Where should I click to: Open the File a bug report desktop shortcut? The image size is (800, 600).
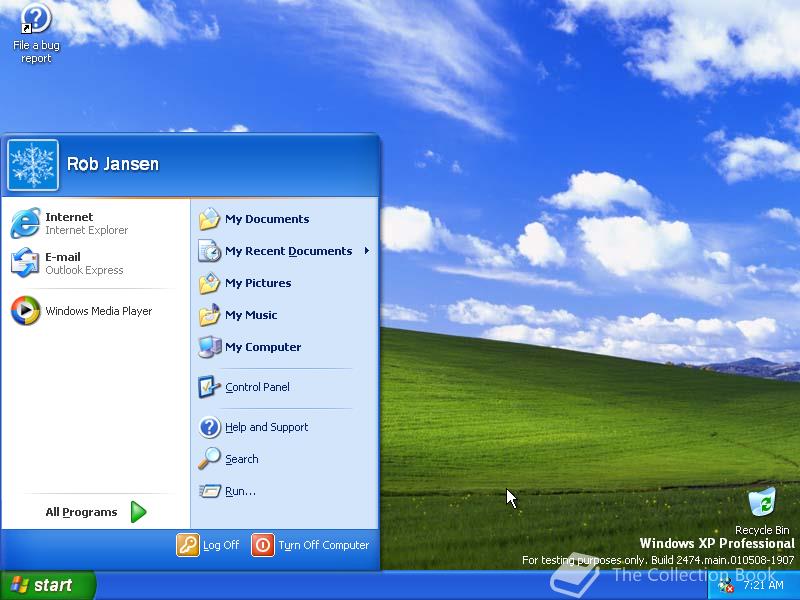point(36,34)
